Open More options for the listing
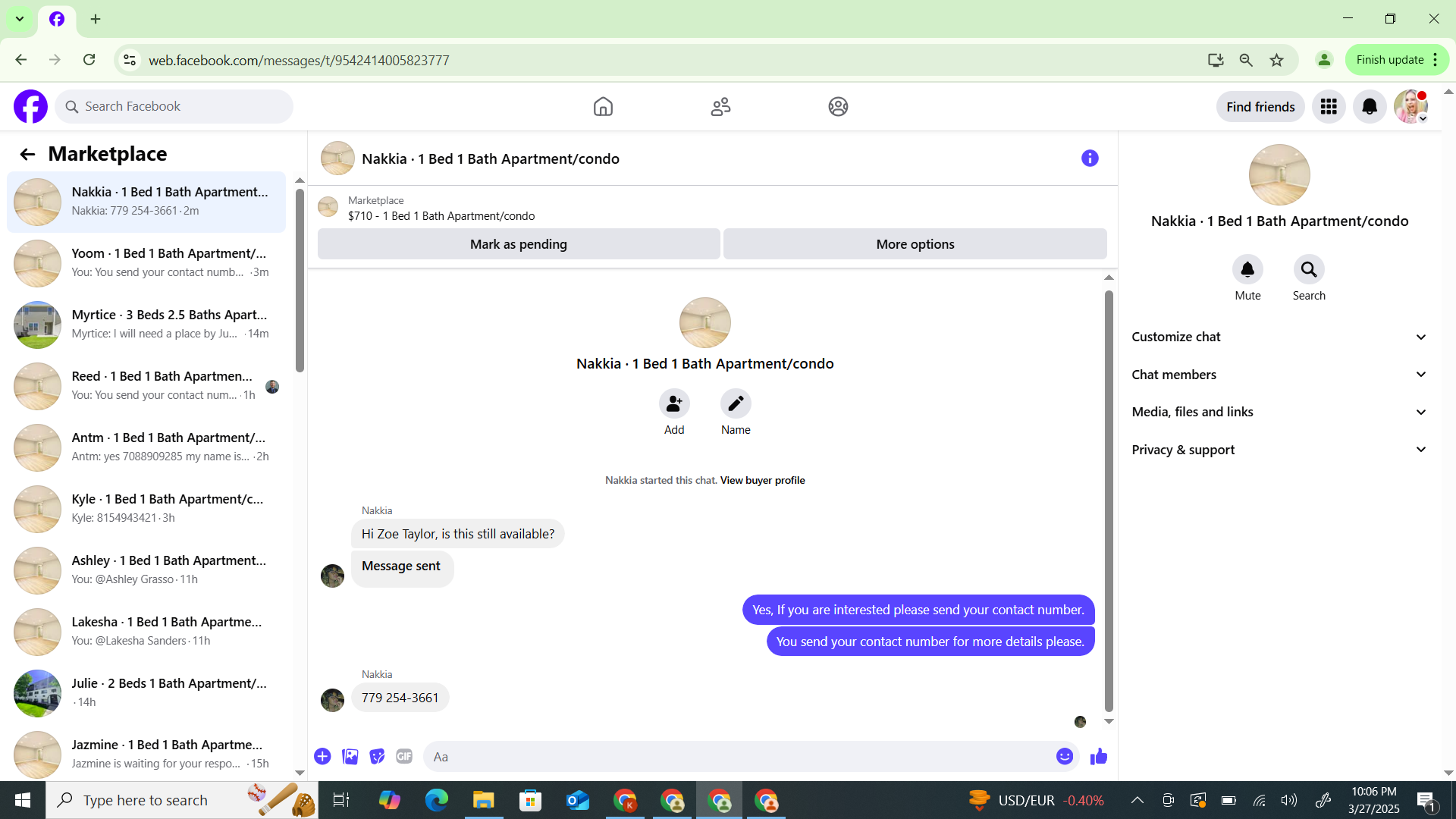This screenshot has width=1456, height=819. pyautogui.click(x=915, y=244)
